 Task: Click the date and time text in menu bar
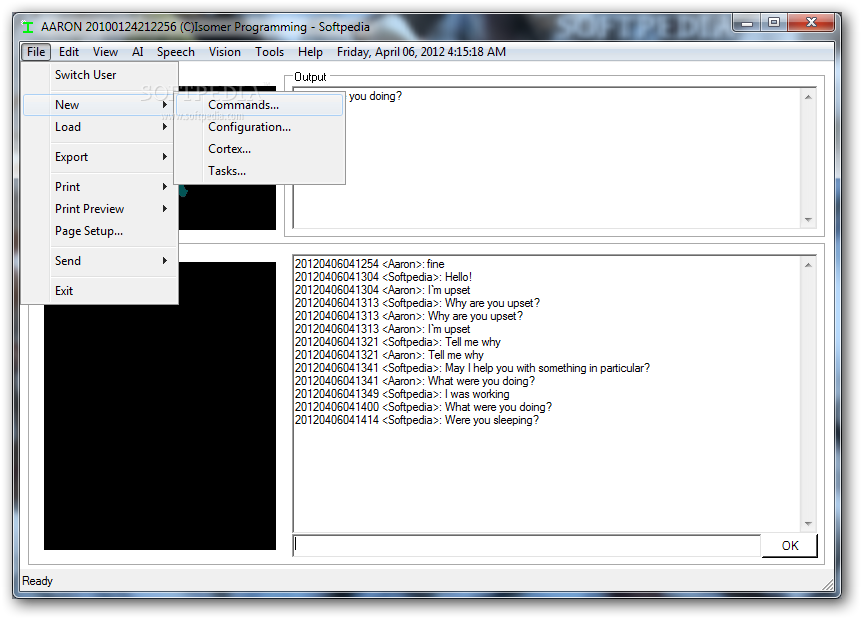(421, 52)
